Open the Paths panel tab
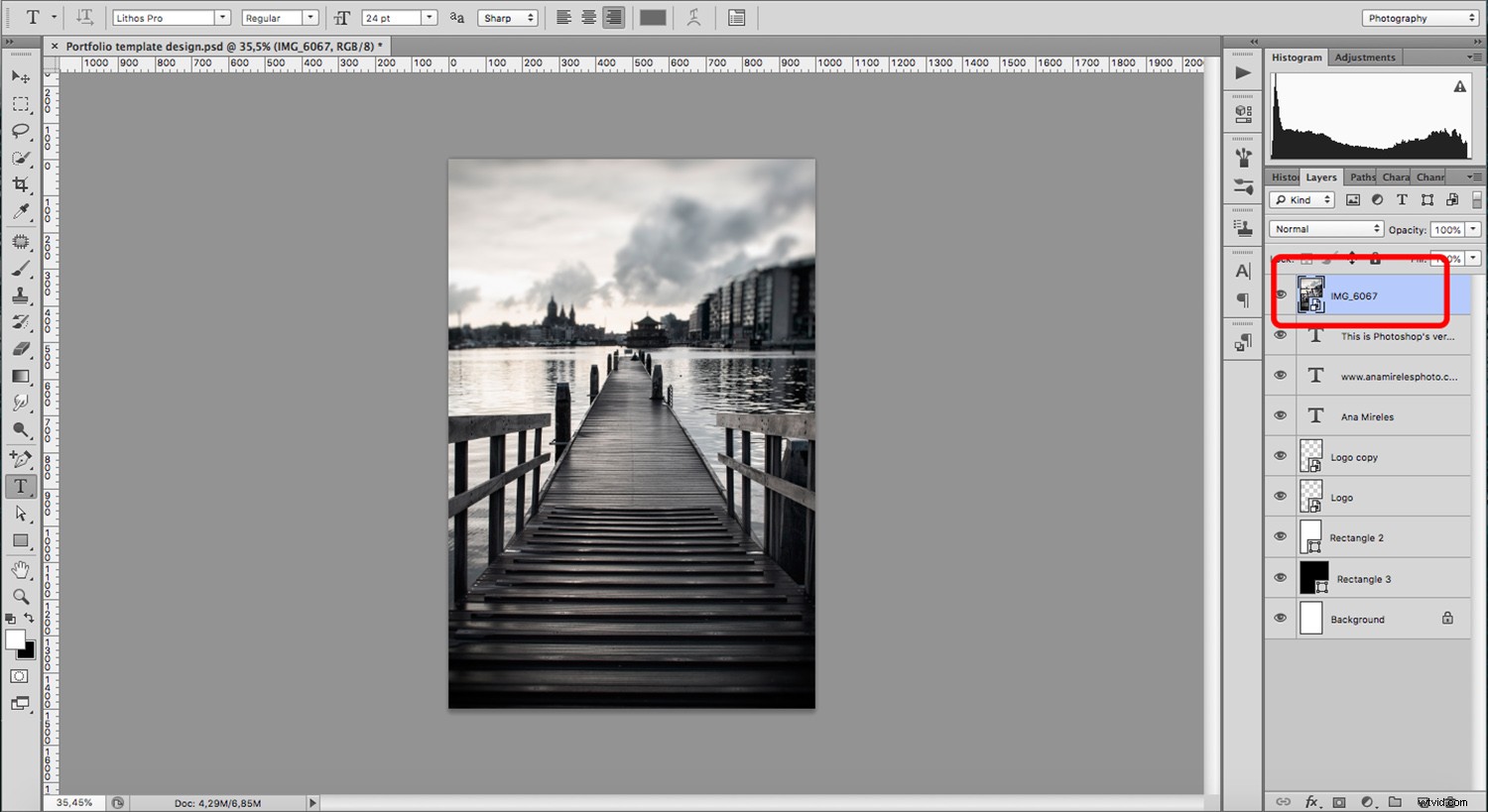 point(1361,176)
